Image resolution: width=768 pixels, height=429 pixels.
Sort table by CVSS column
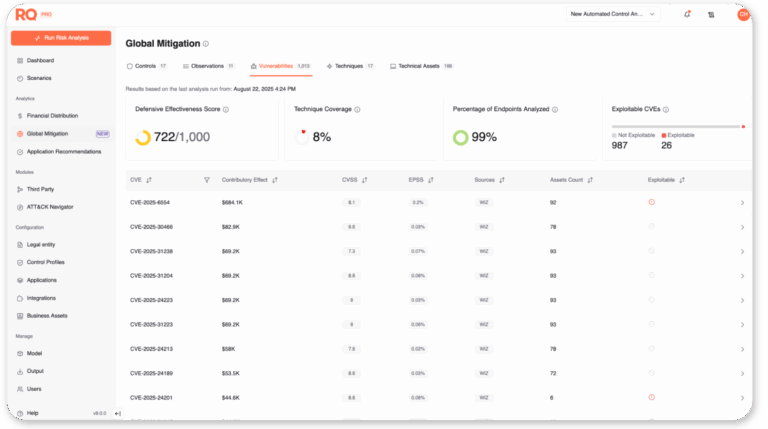pos(364,180)
